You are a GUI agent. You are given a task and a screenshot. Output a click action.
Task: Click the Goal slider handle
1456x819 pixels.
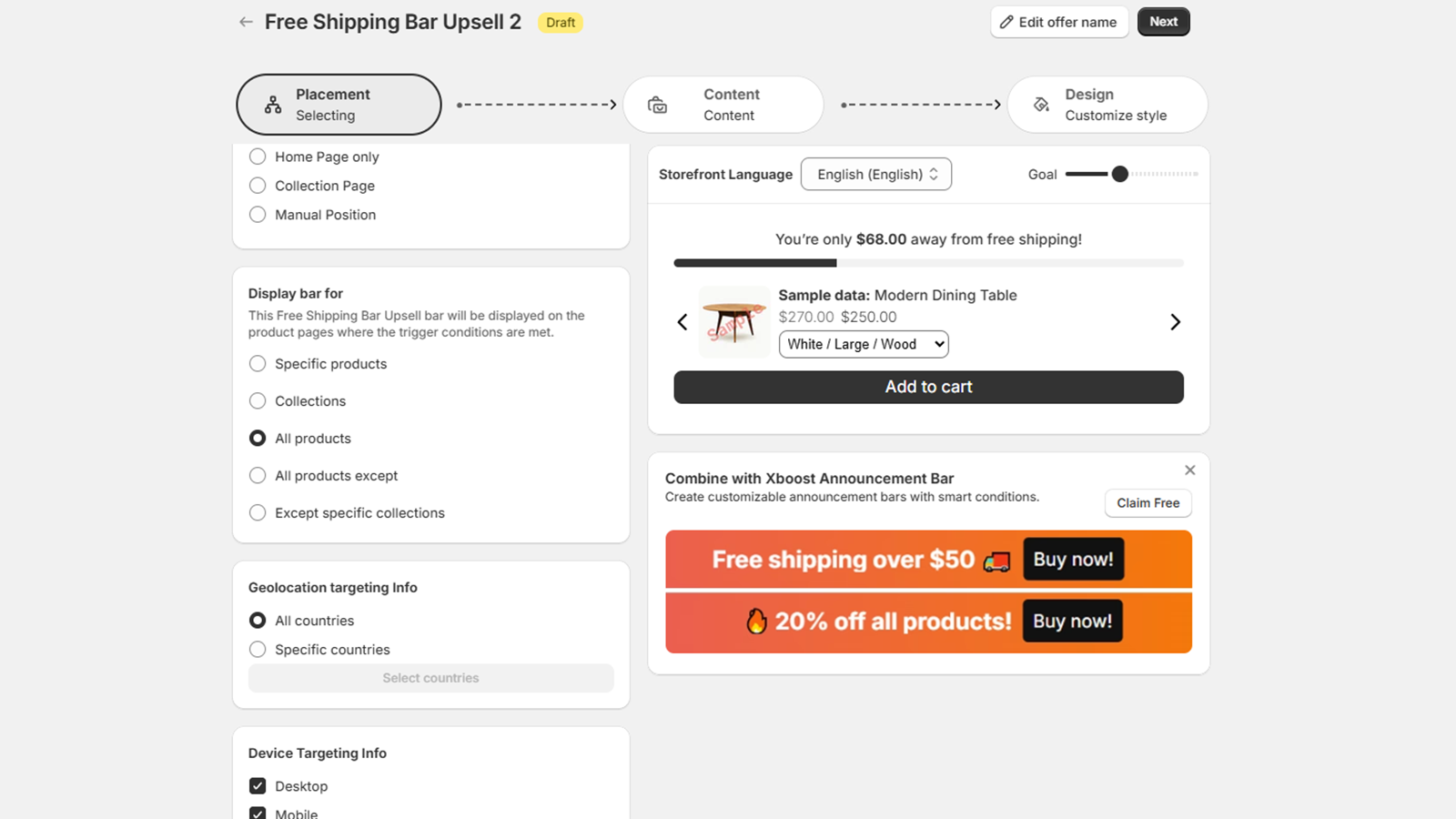pyautogui.click(x=1120, y=174)
